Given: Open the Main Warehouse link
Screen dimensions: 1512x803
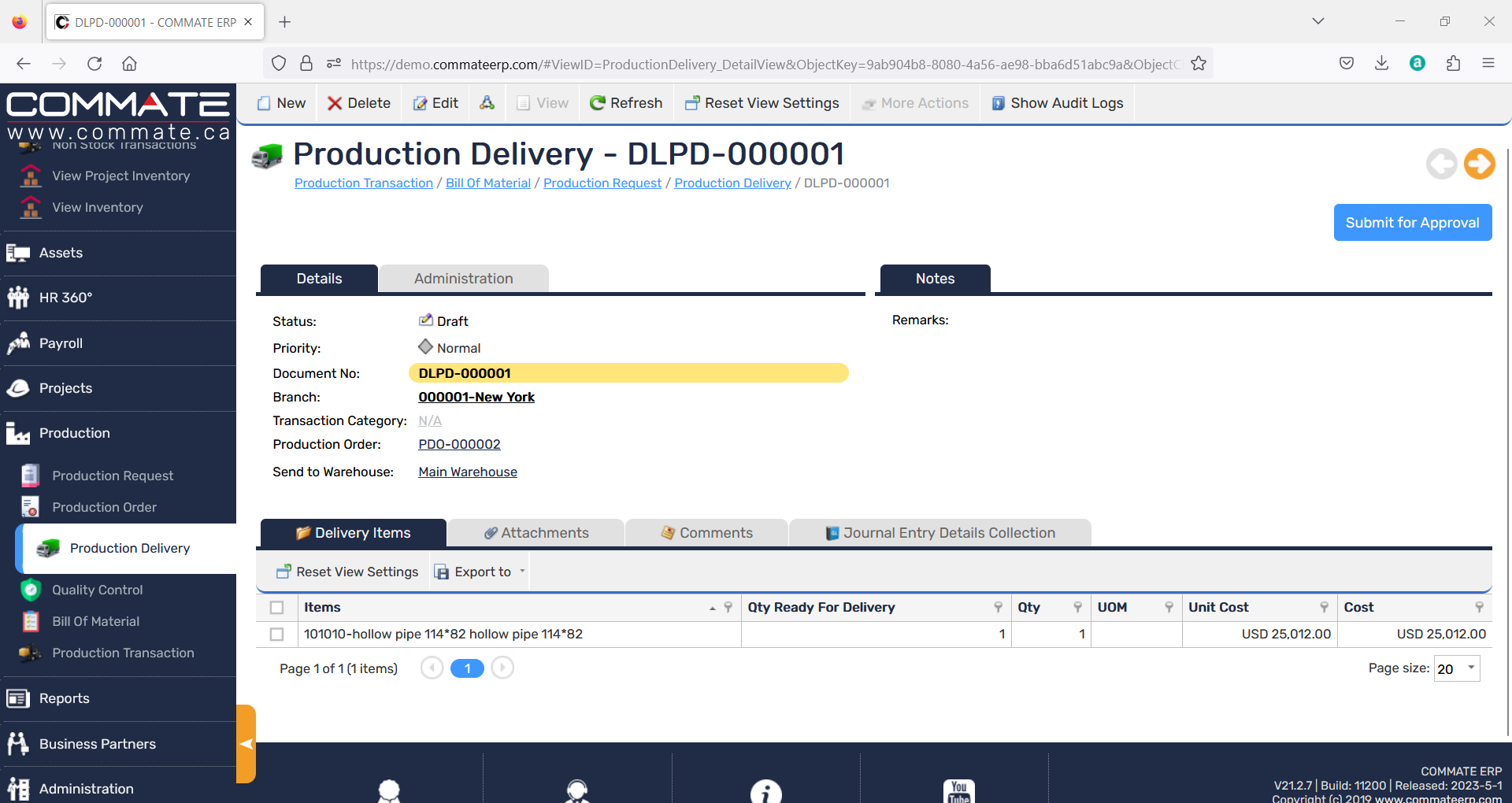Looking at the screenshot, I should coord(468,472).
